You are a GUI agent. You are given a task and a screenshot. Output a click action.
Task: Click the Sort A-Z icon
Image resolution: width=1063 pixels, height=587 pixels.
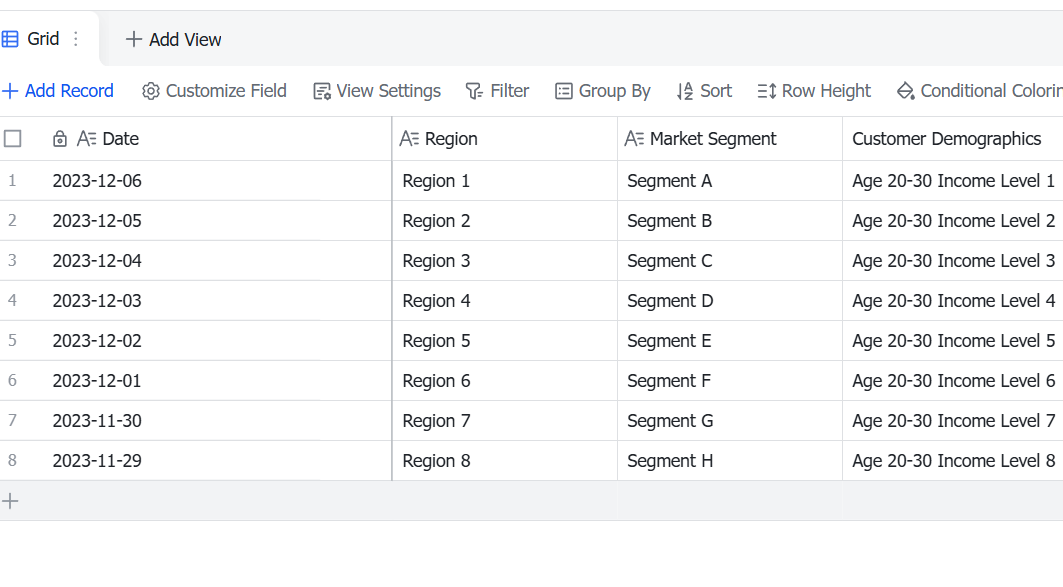click(x=685, y=91)
